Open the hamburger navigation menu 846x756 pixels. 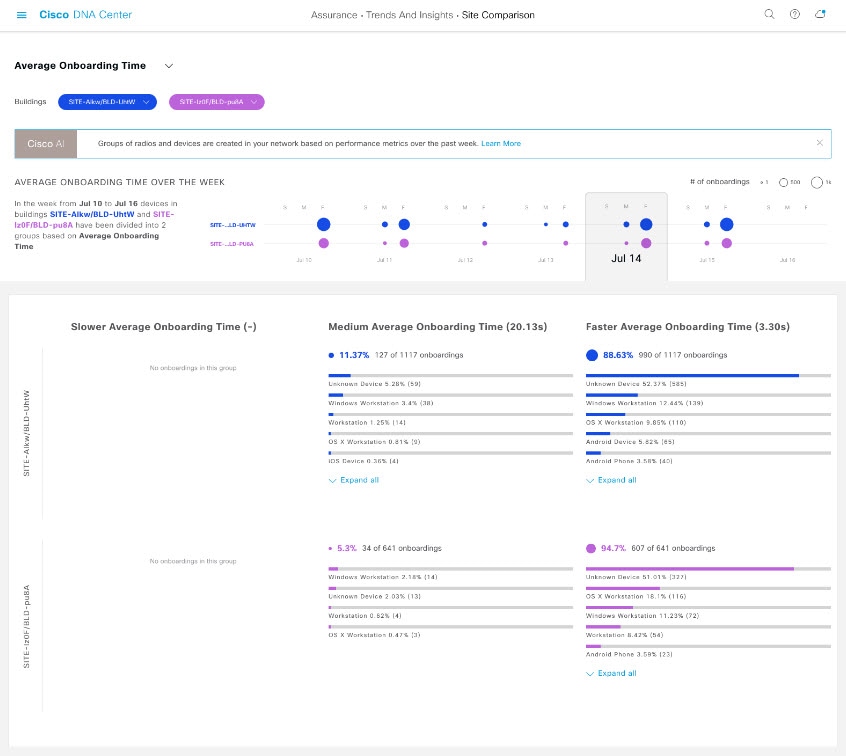point(21,15)
